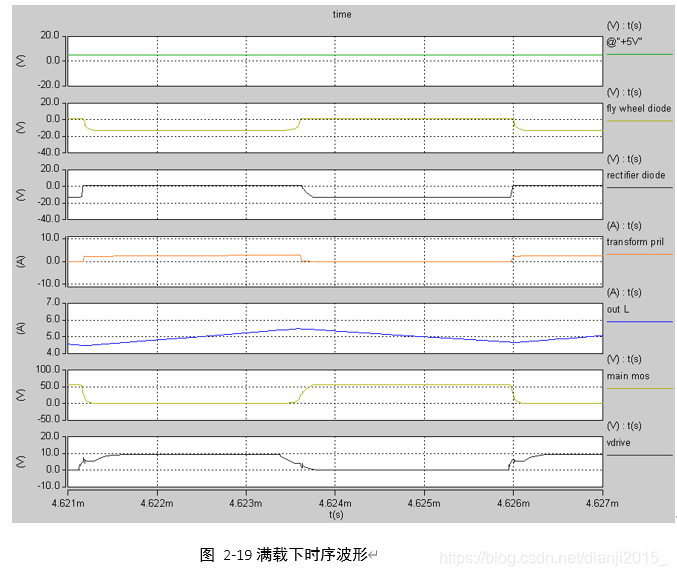
Task: Click the '4.625m' time axis label
Action: pyautogui.click(x=424, y=503)
